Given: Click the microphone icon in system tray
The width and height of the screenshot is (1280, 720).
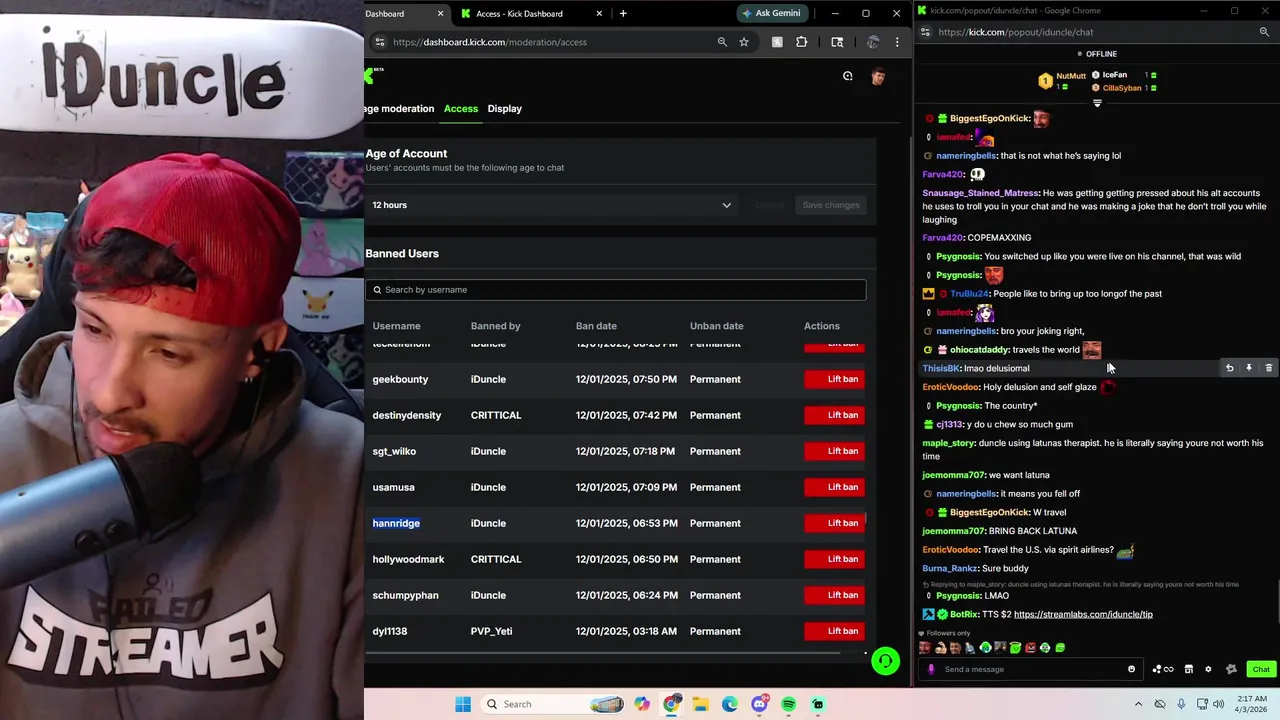Looking at the screenshot, I should [1181, 704].
